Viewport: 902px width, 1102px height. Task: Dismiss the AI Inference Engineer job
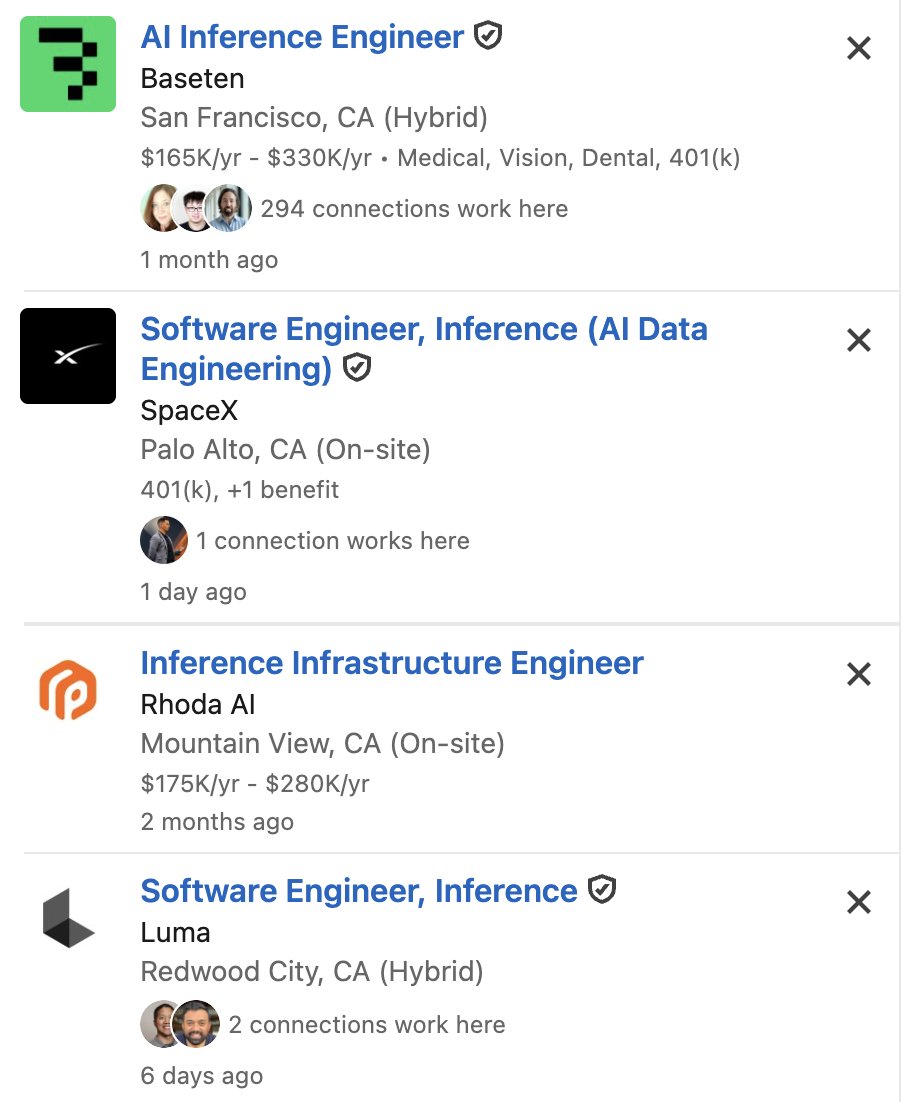click(858, 48)
